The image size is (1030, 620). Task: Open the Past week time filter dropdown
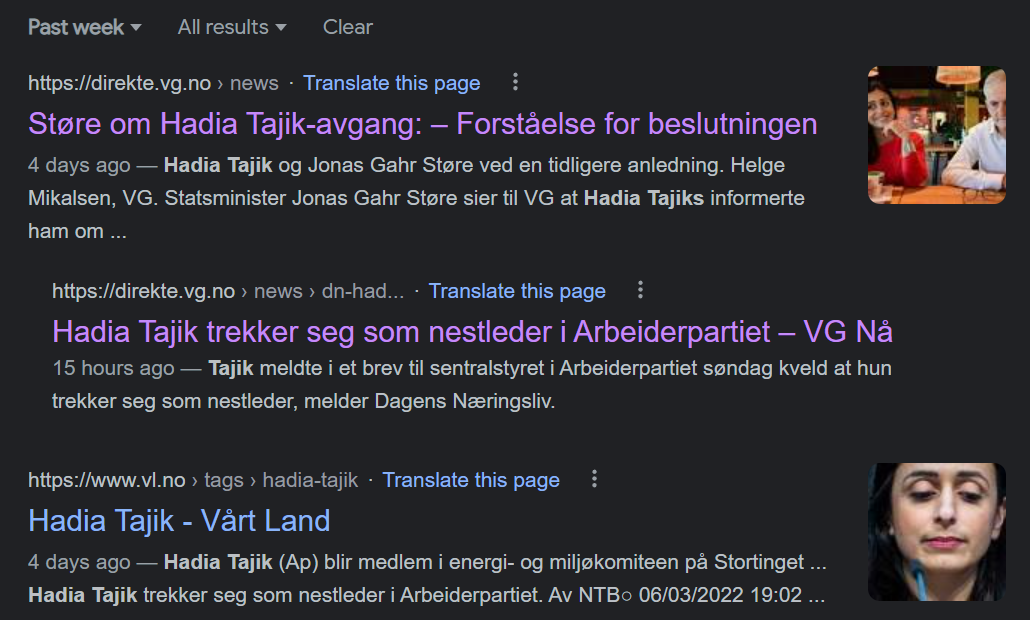[84, 27]
